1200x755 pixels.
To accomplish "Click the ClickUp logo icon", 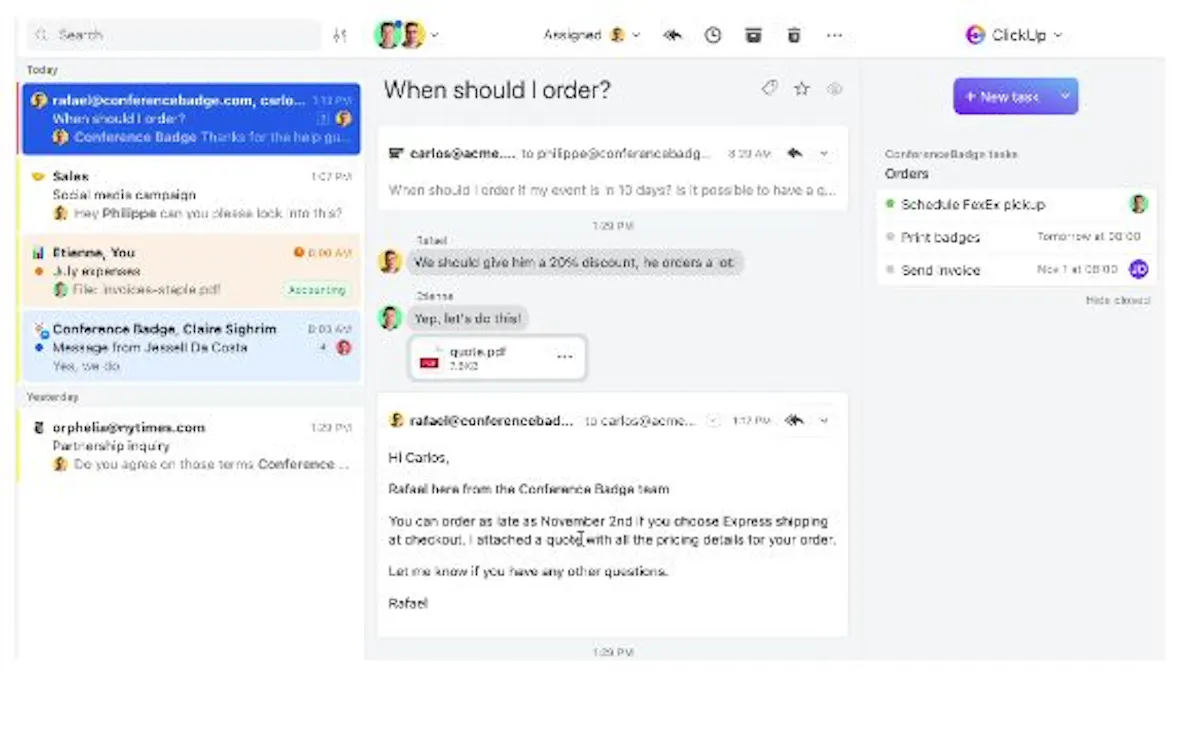I will (x=975, y=35).
